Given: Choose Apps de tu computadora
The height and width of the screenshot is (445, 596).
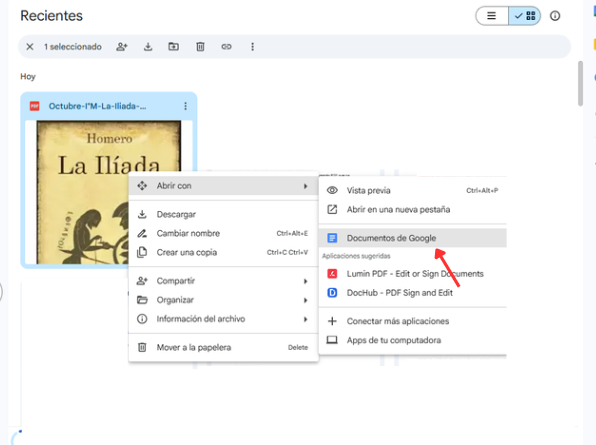Looking at the screenshot, I should tap(413, 340).
